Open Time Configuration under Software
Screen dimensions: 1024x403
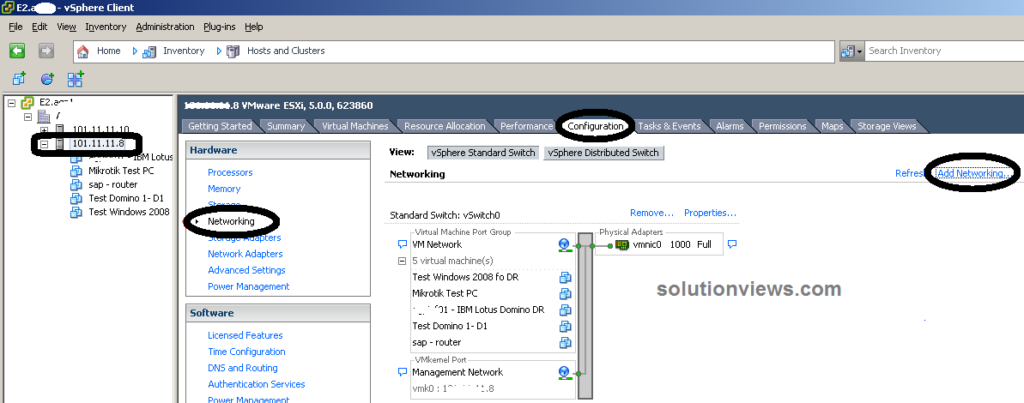pos(246,352)
